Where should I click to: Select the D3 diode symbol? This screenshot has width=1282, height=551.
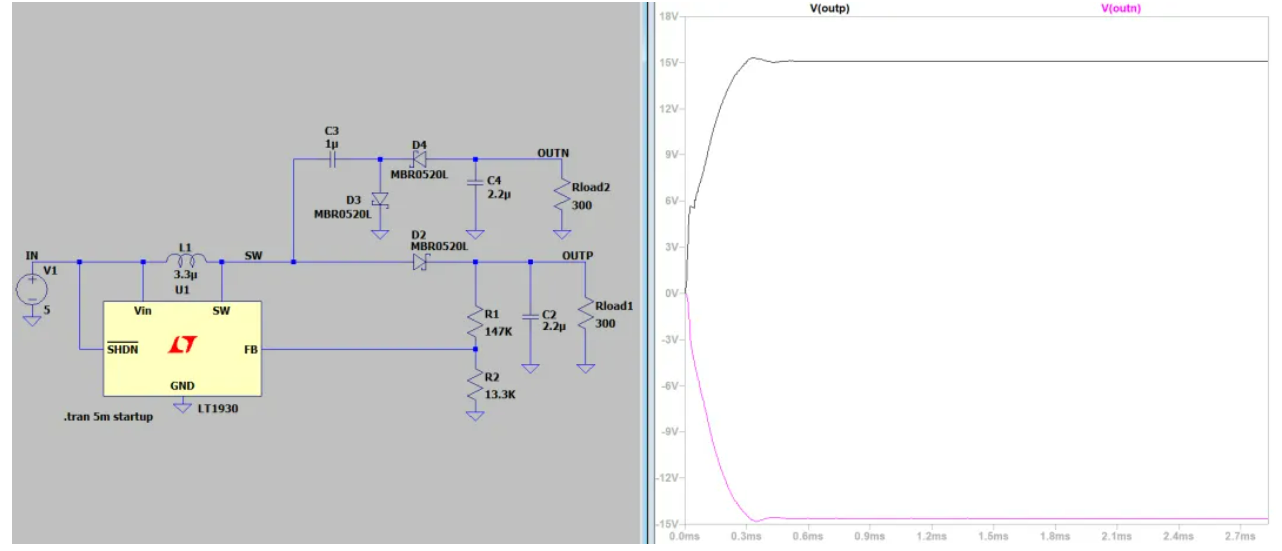pos(380,201)
